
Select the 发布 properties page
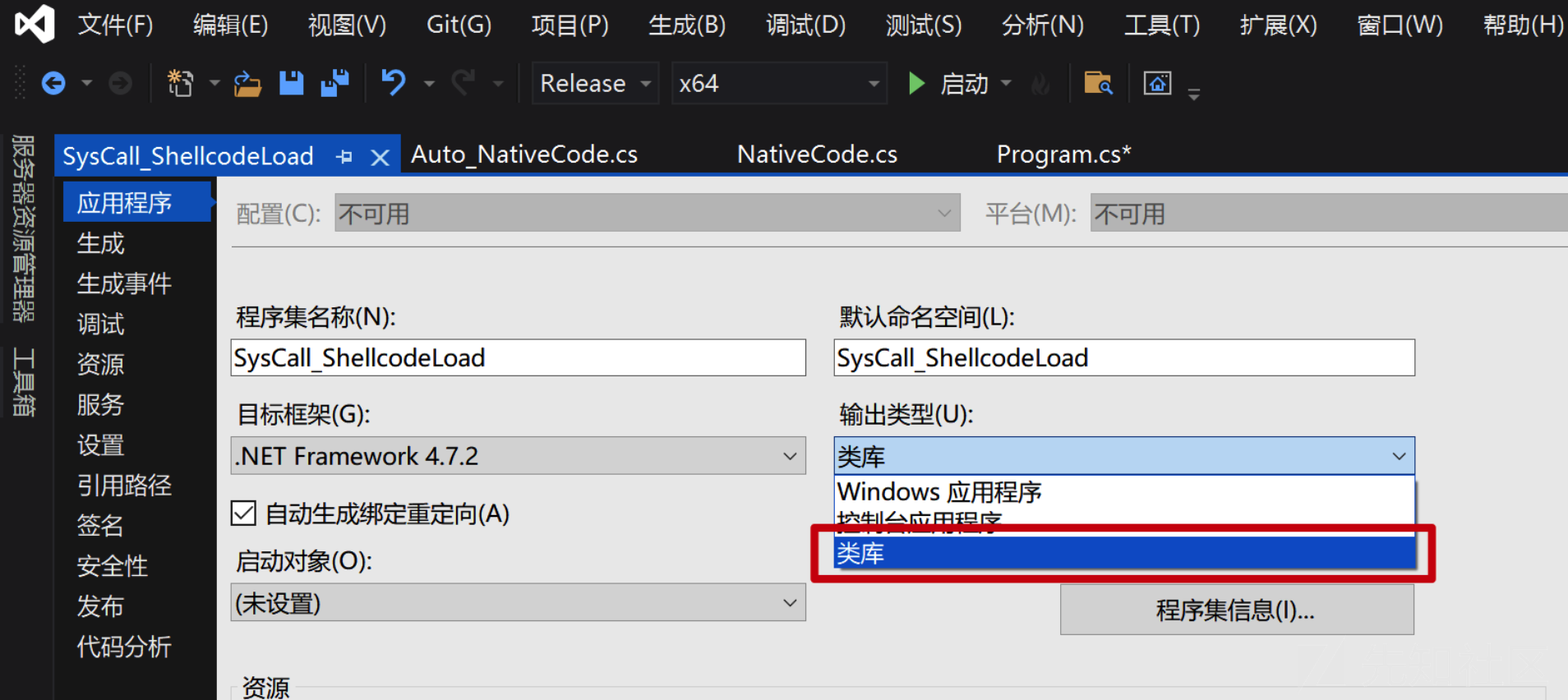pyautogui.click(x=100, y=606)
